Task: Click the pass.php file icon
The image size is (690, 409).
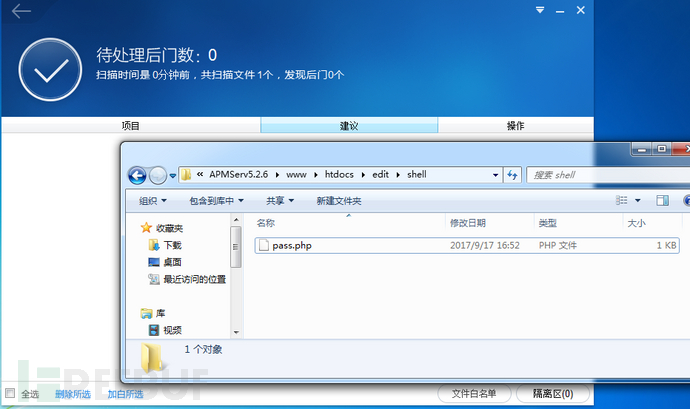Action: coord(264,245)
